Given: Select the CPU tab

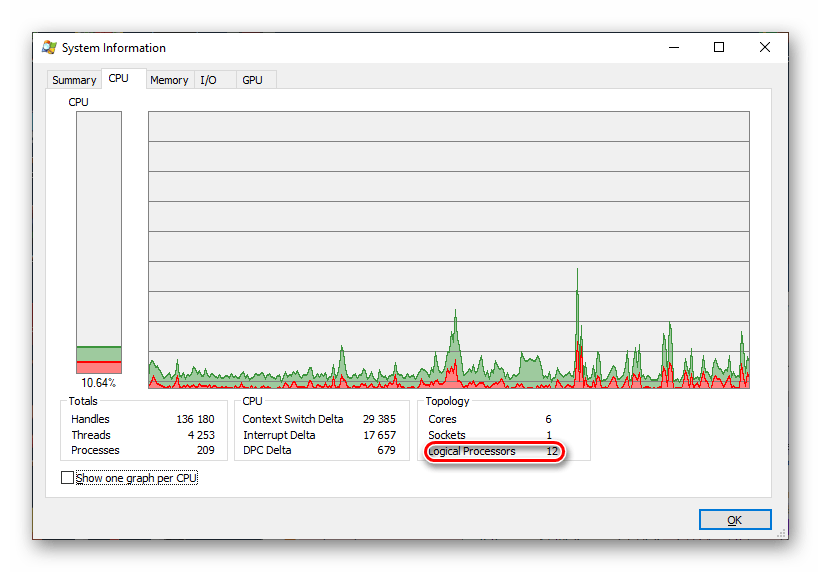Looking at the screenshot, I should [118, 79].
